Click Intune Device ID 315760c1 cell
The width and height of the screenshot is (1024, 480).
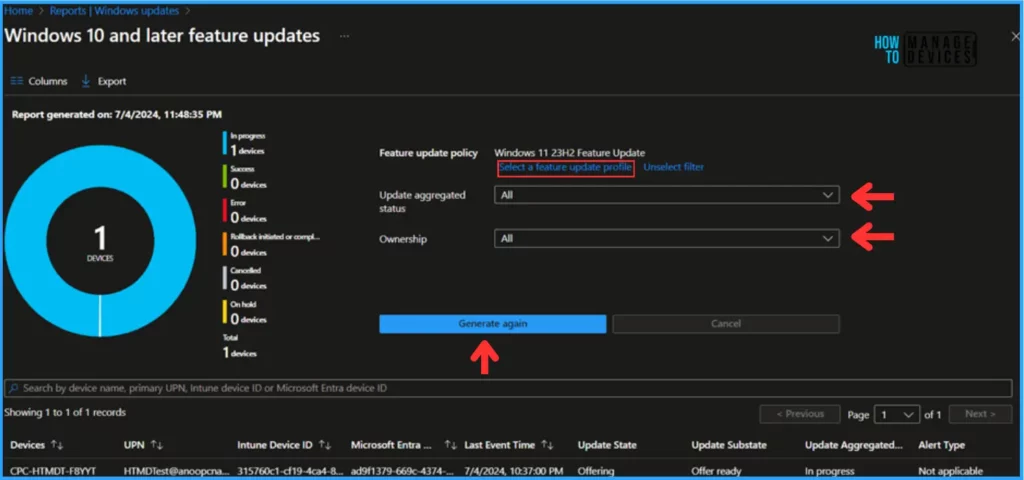point(291,471)
